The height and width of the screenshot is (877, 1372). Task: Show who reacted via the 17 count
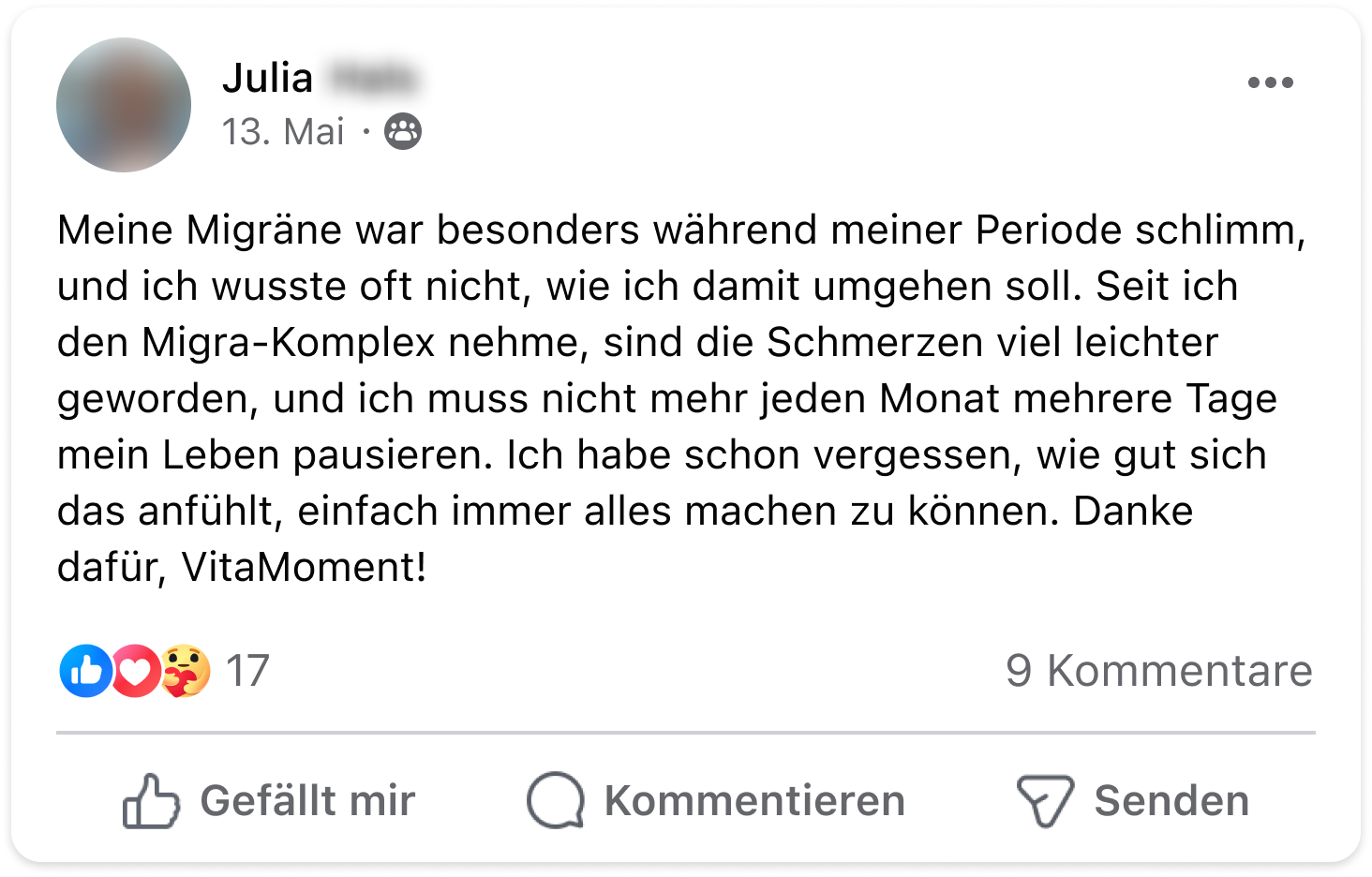point(247,671)
